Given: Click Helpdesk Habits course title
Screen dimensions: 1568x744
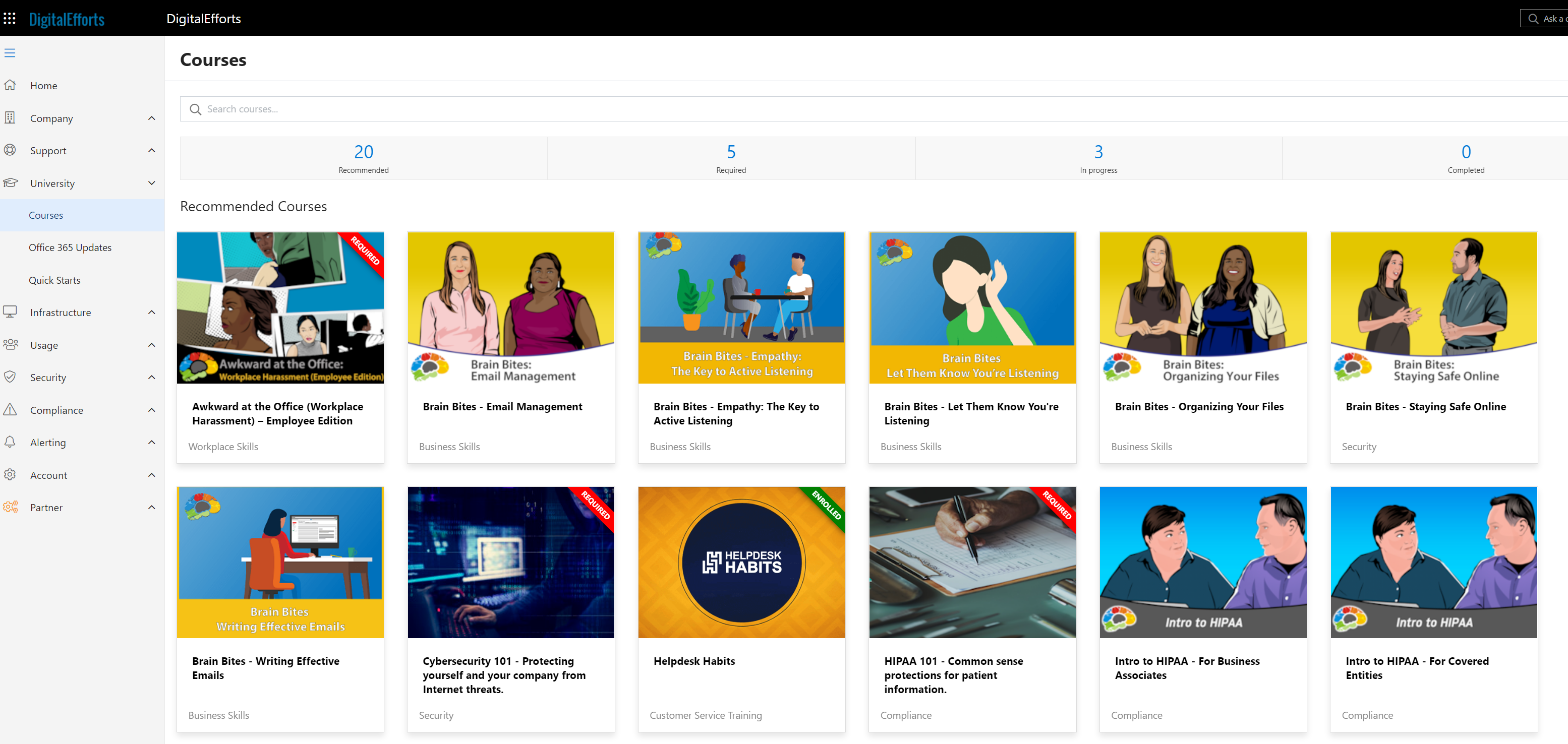Looking at the screenshot, I should pyautogui.click(x=694, y=661).
